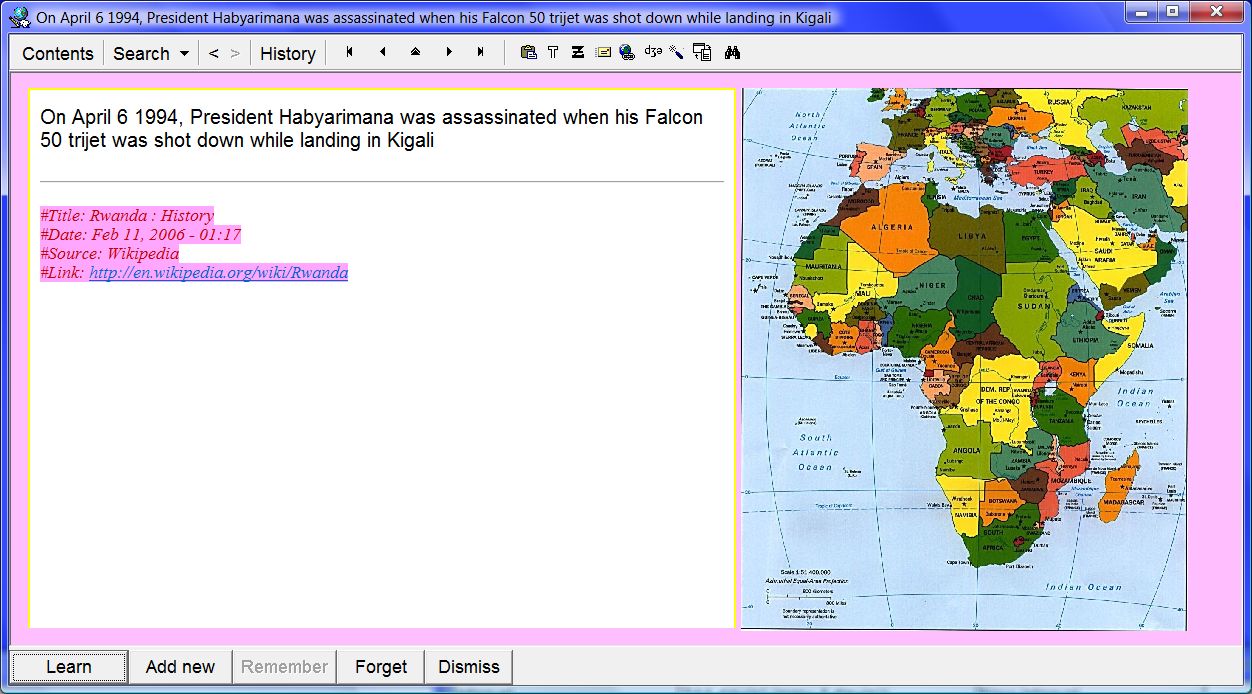Open the Search dropdown menu

[x=150, y=53]
